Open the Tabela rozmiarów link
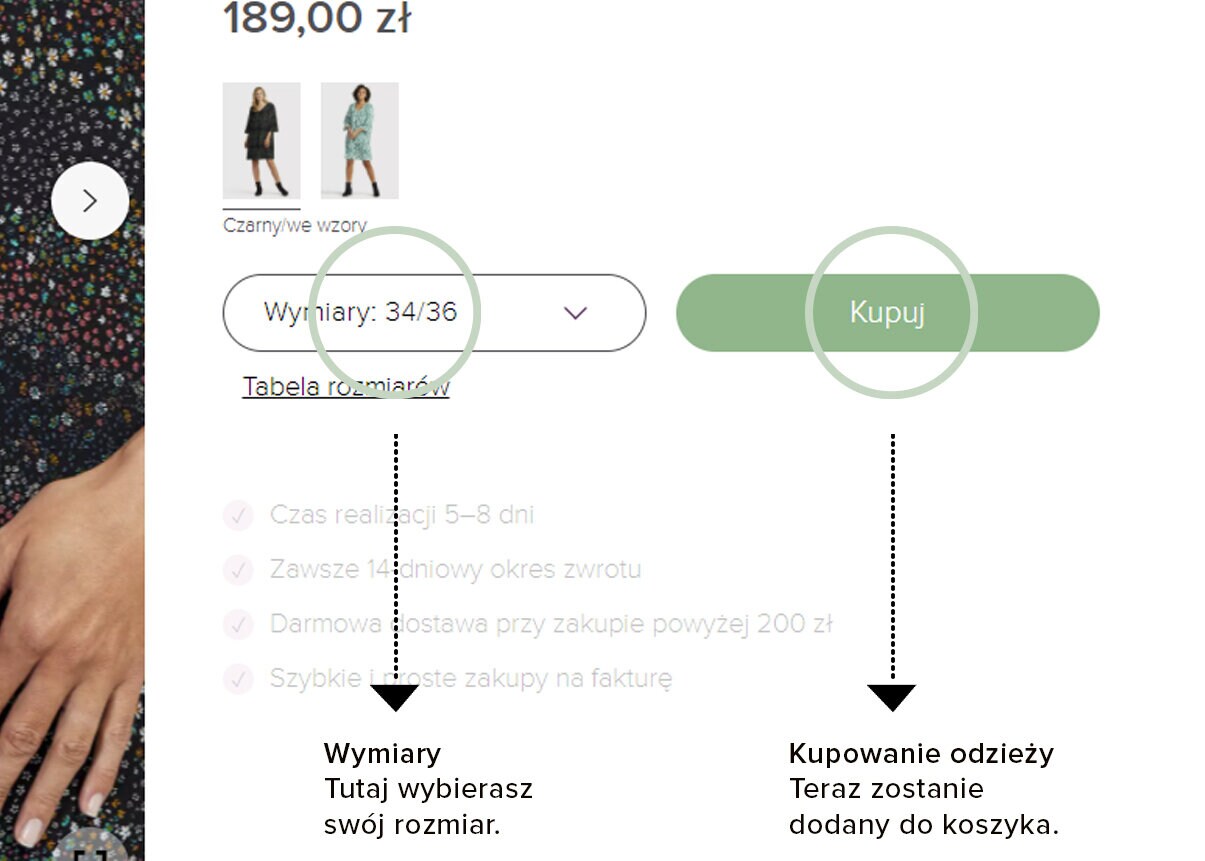The image size is (1205, 861). 346,387
